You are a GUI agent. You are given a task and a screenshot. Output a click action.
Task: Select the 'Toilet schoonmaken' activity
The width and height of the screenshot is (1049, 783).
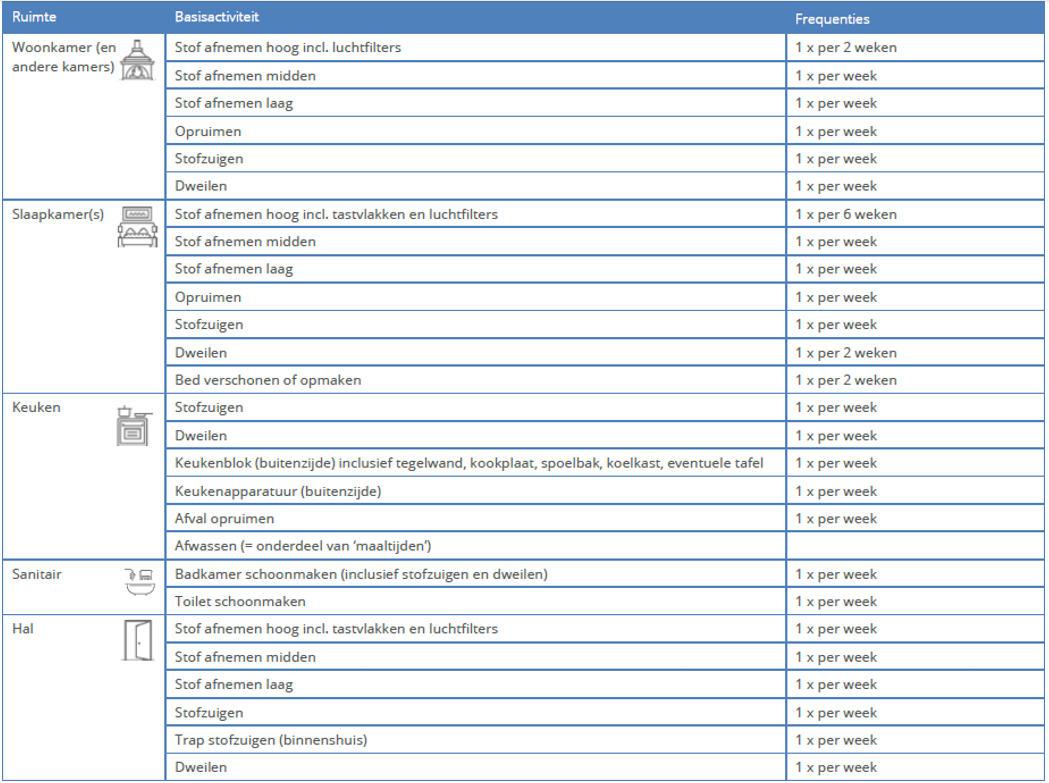tap(240, 602)
